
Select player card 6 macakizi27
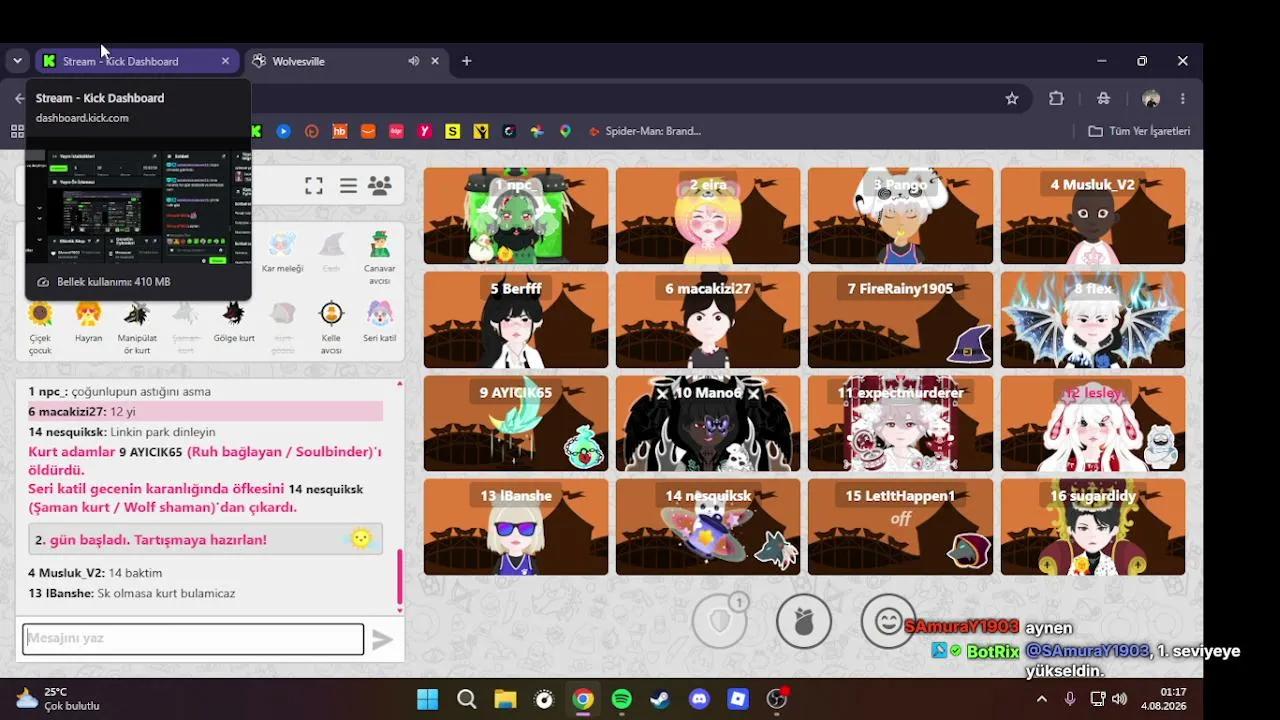tap(708, 320)
